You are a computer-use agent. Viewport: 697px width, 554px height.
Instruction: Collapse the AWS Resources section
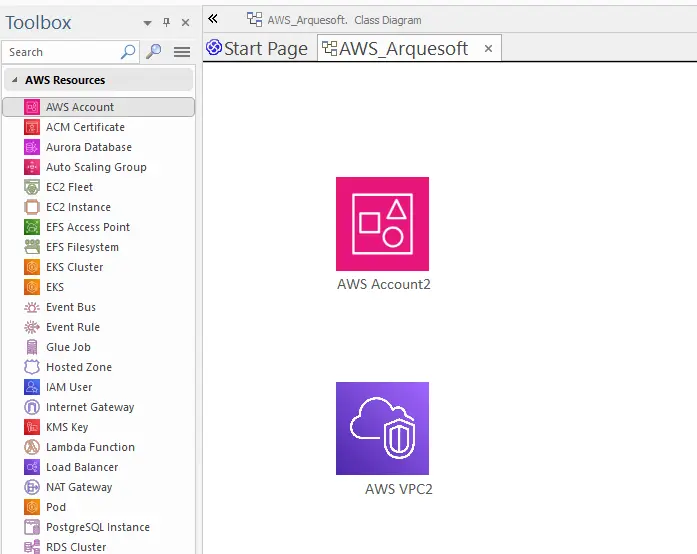pos(15,80)
